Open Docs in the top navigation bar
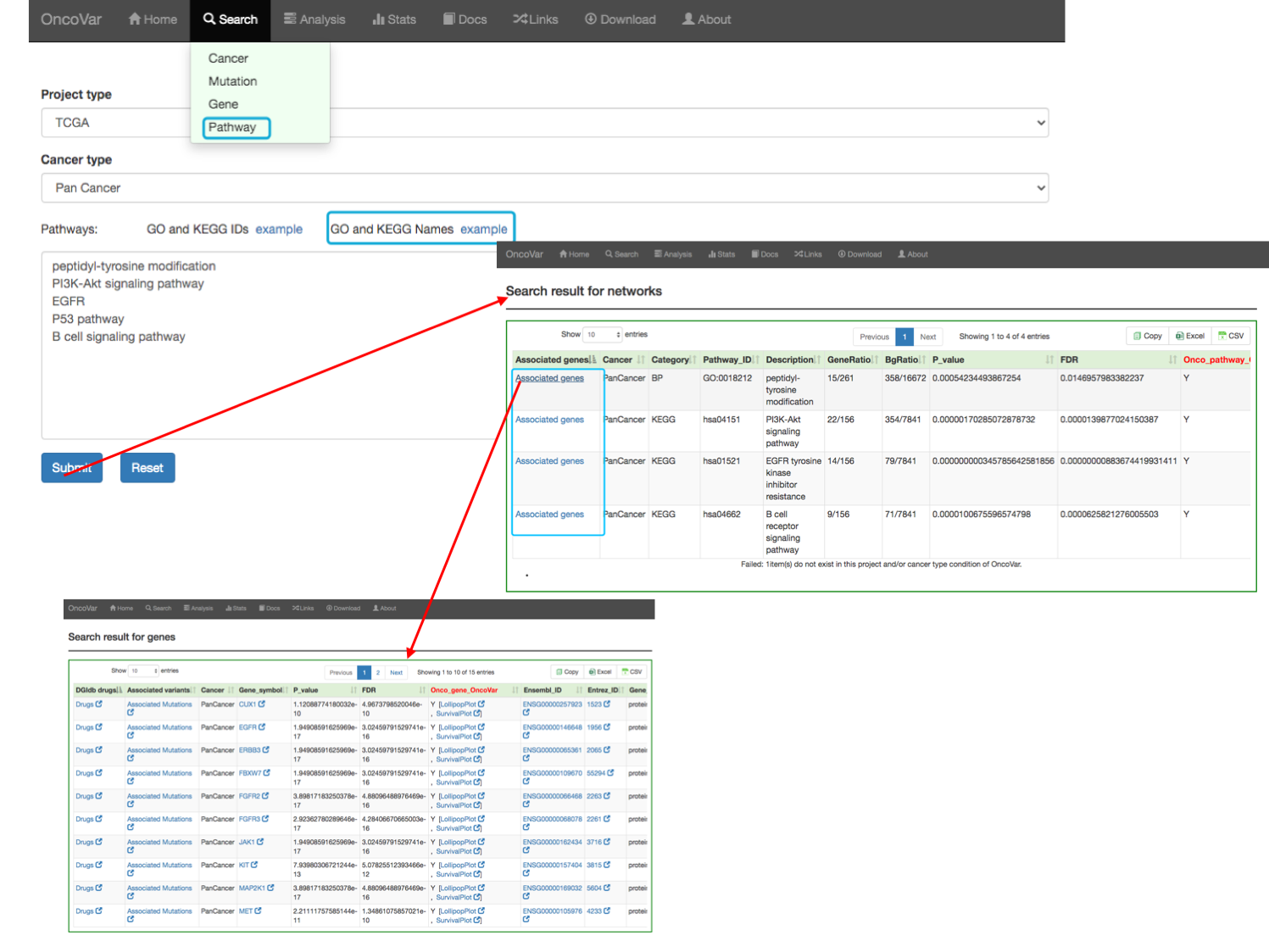The height and width of the screenshot is (952, 1269). click(465, 19)
